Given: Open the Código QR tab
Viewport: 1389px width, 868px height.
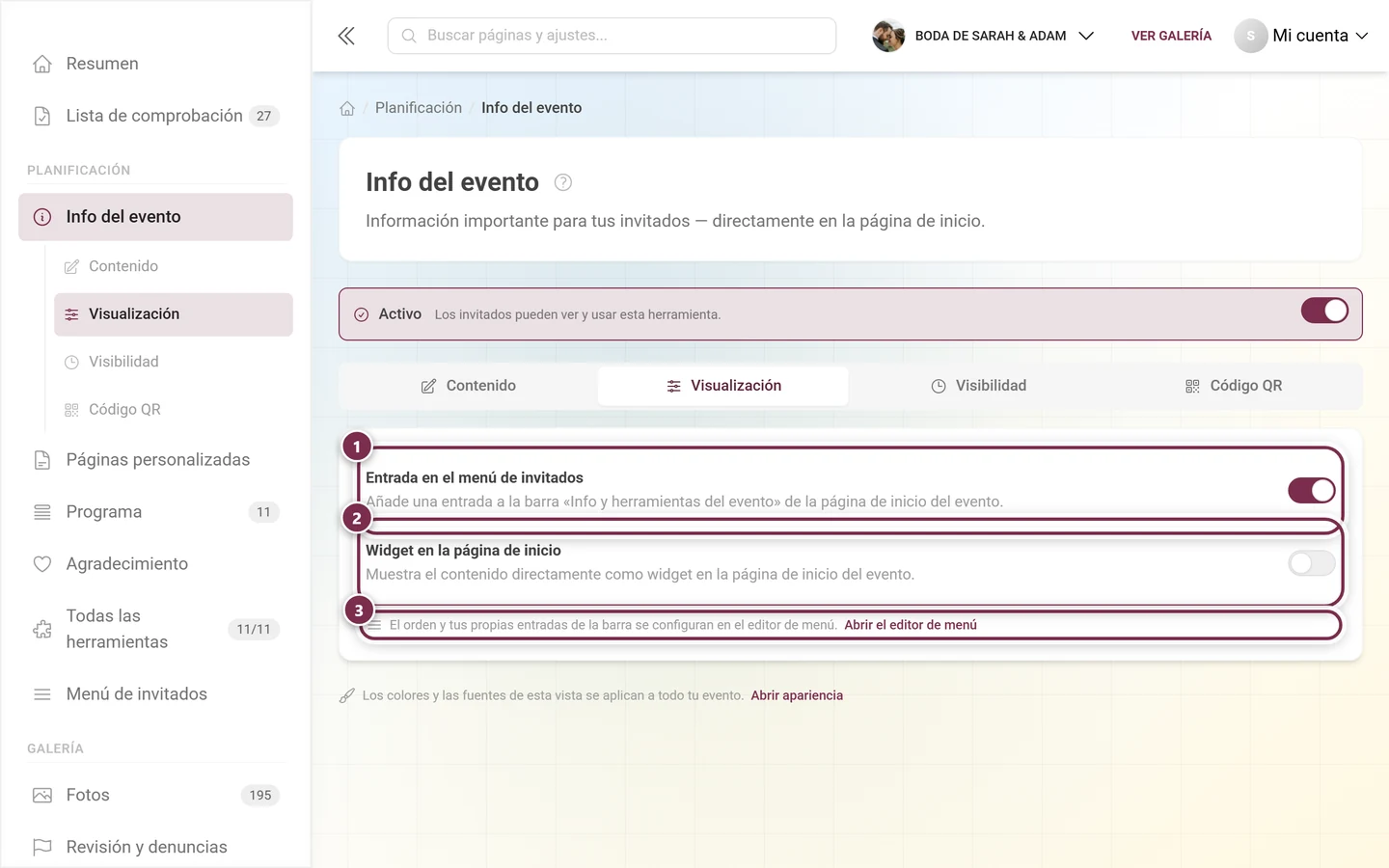Looking at the screenshot, I should 1233,386.
